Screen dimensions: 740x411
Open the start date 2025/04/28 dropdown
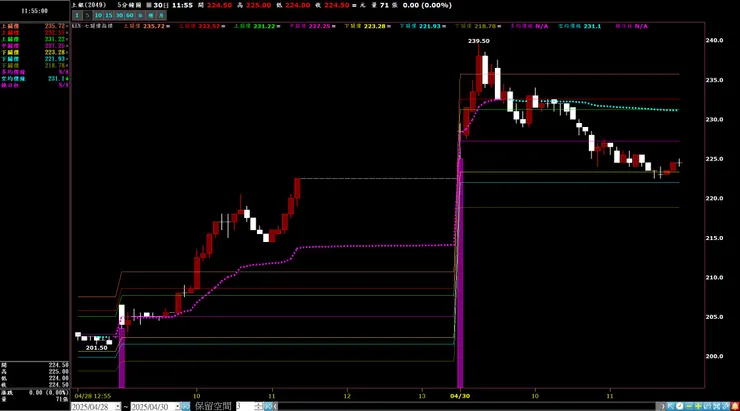118,407
